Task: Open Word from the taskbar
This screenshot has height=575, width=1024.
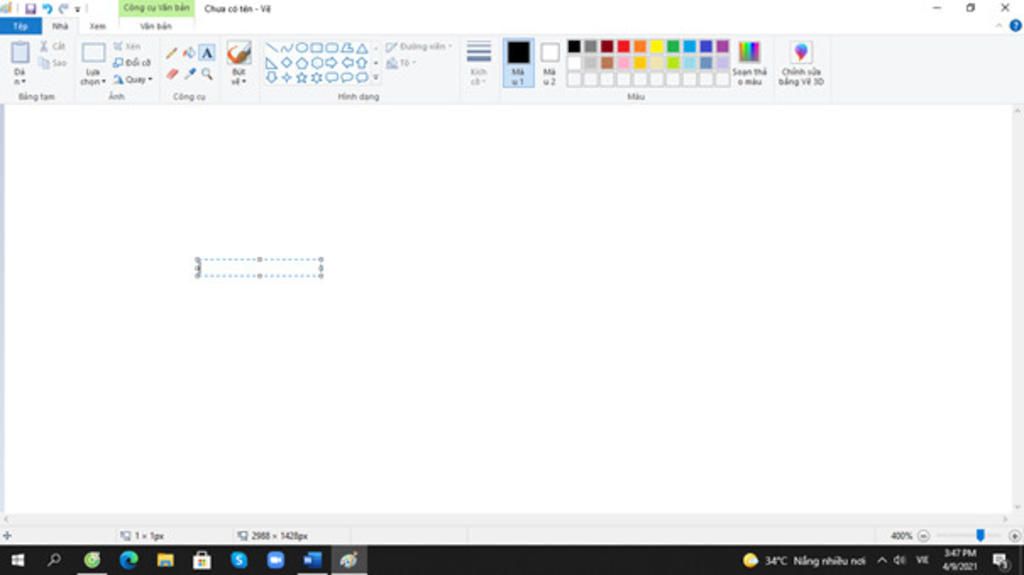Action: (312, 560)
